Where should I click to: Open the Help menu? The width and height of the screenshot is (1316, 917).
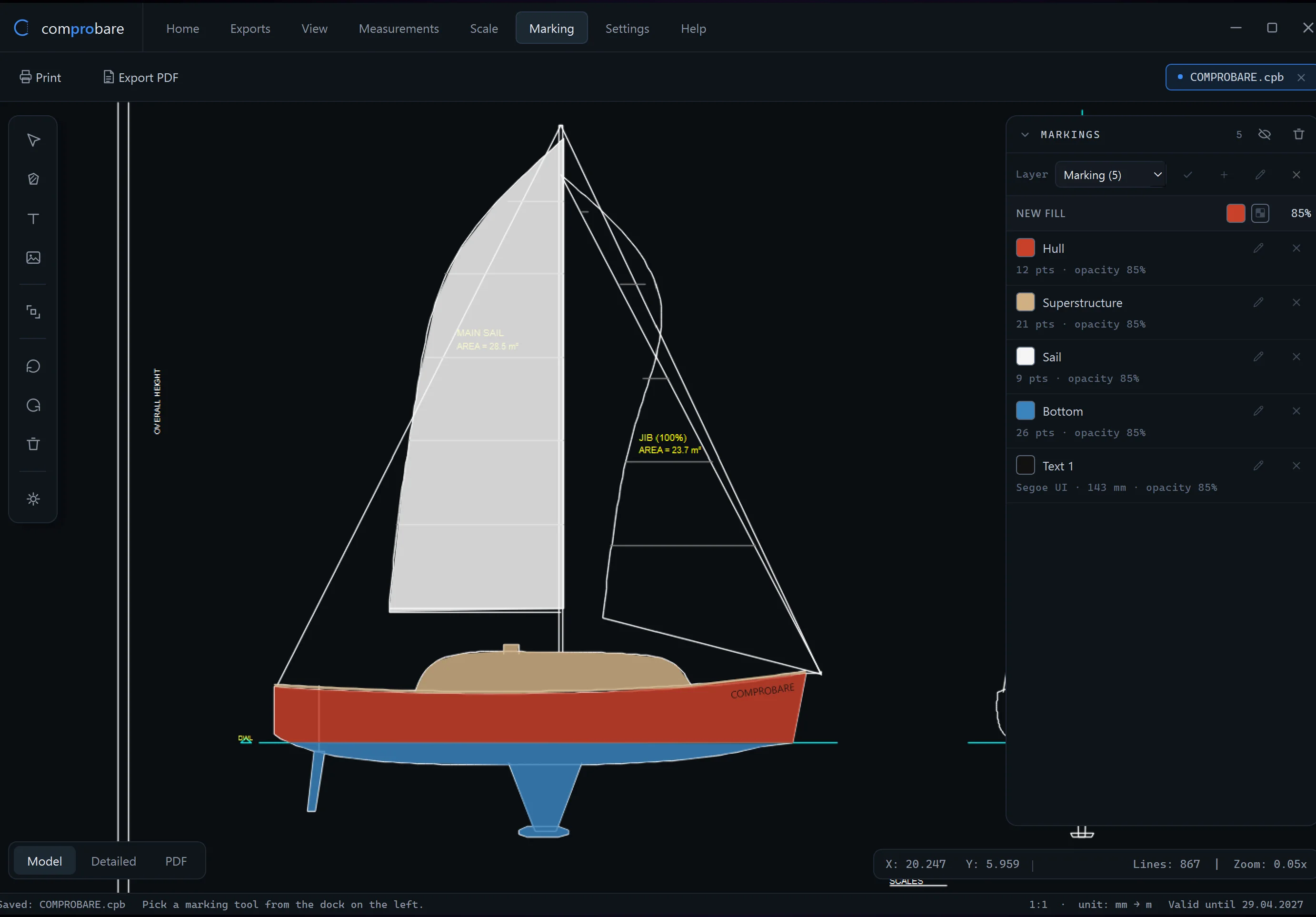coord(693,28)
